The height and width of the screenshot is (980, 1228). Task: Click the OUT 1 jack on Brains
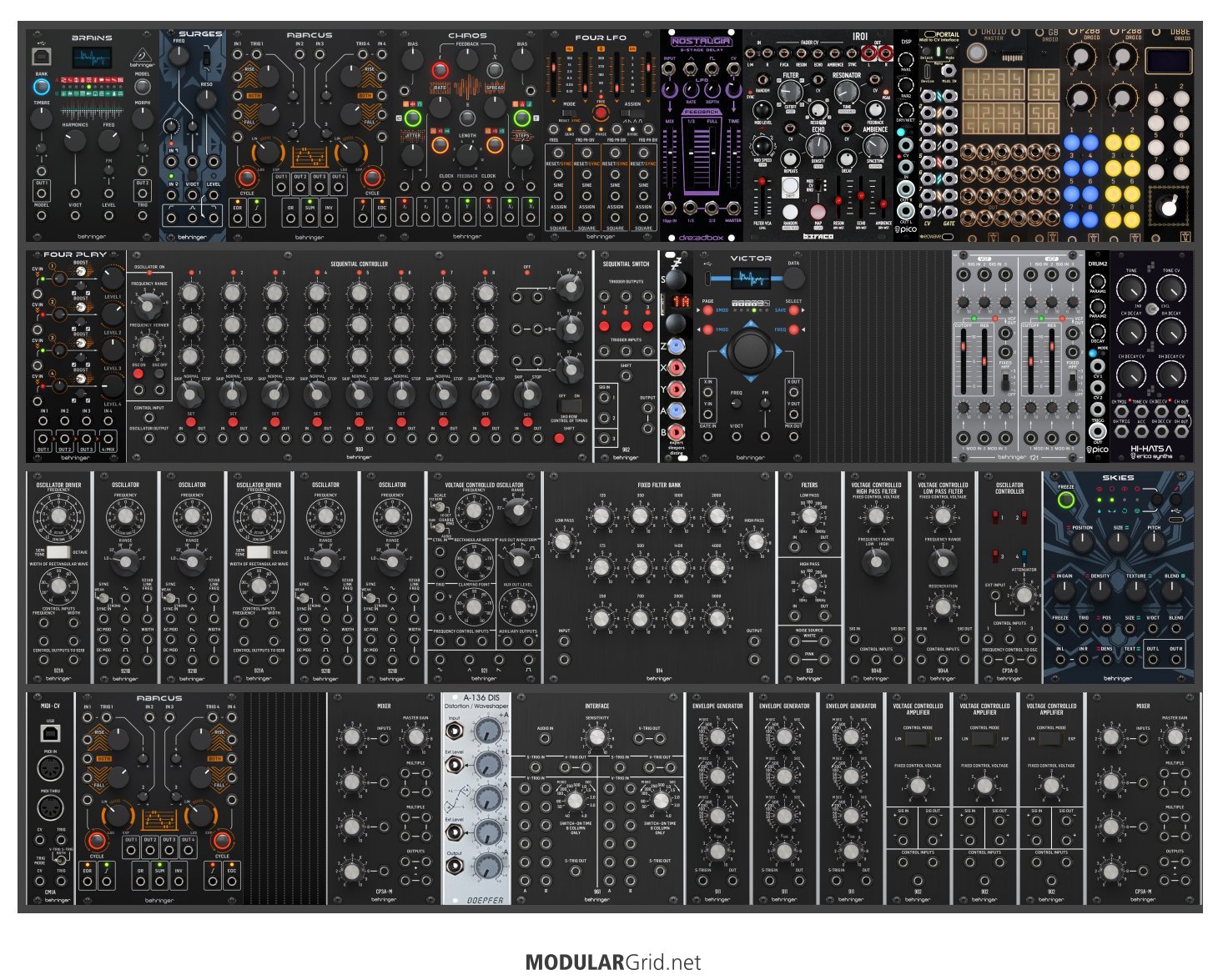click(42, 192)
